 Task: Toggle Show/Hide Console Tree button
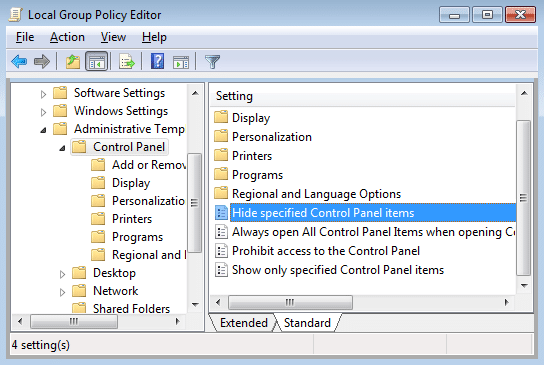tap(97, 61)
